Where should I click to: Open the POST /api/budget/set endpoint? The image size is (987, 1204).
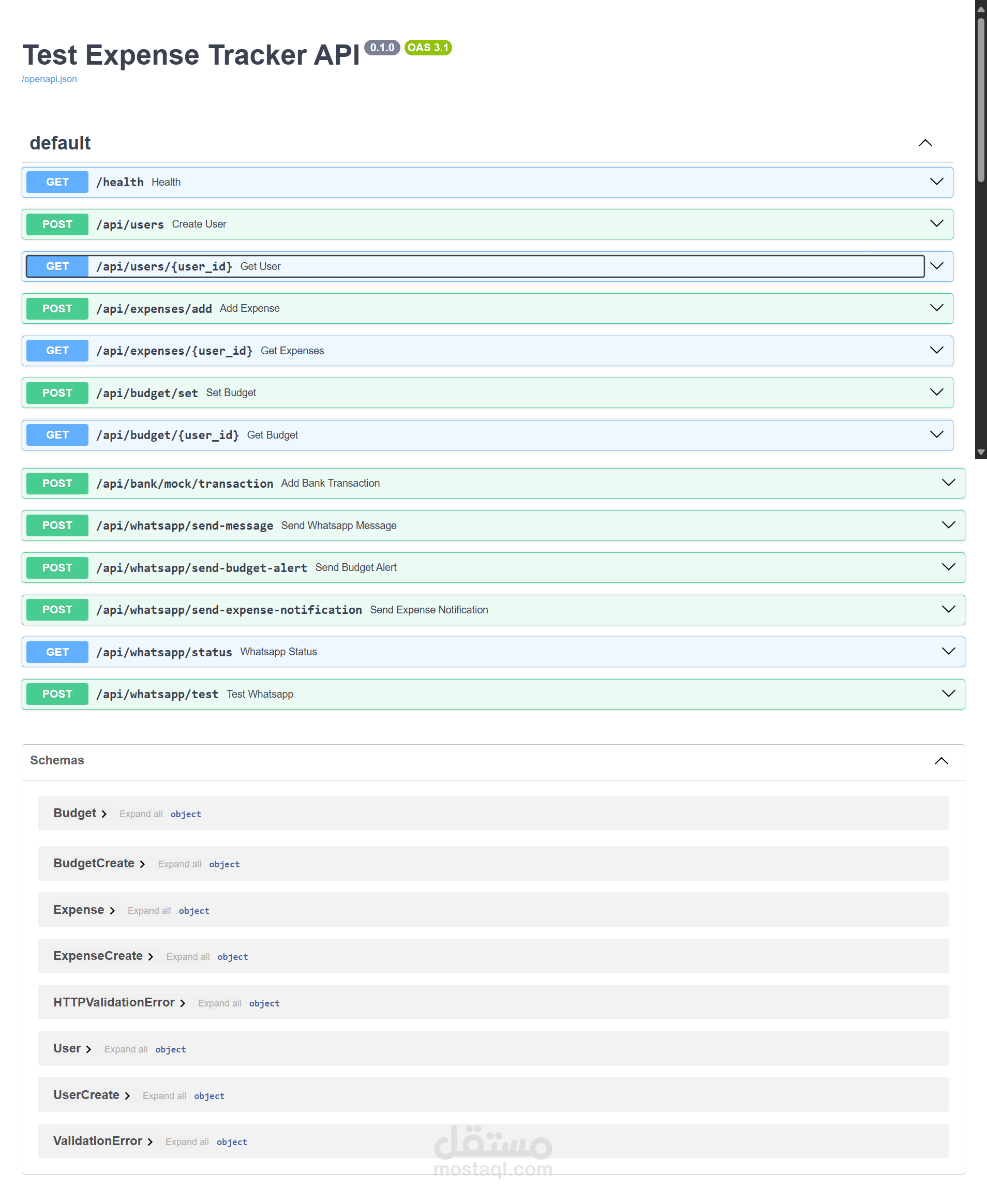tap(147, 393)
